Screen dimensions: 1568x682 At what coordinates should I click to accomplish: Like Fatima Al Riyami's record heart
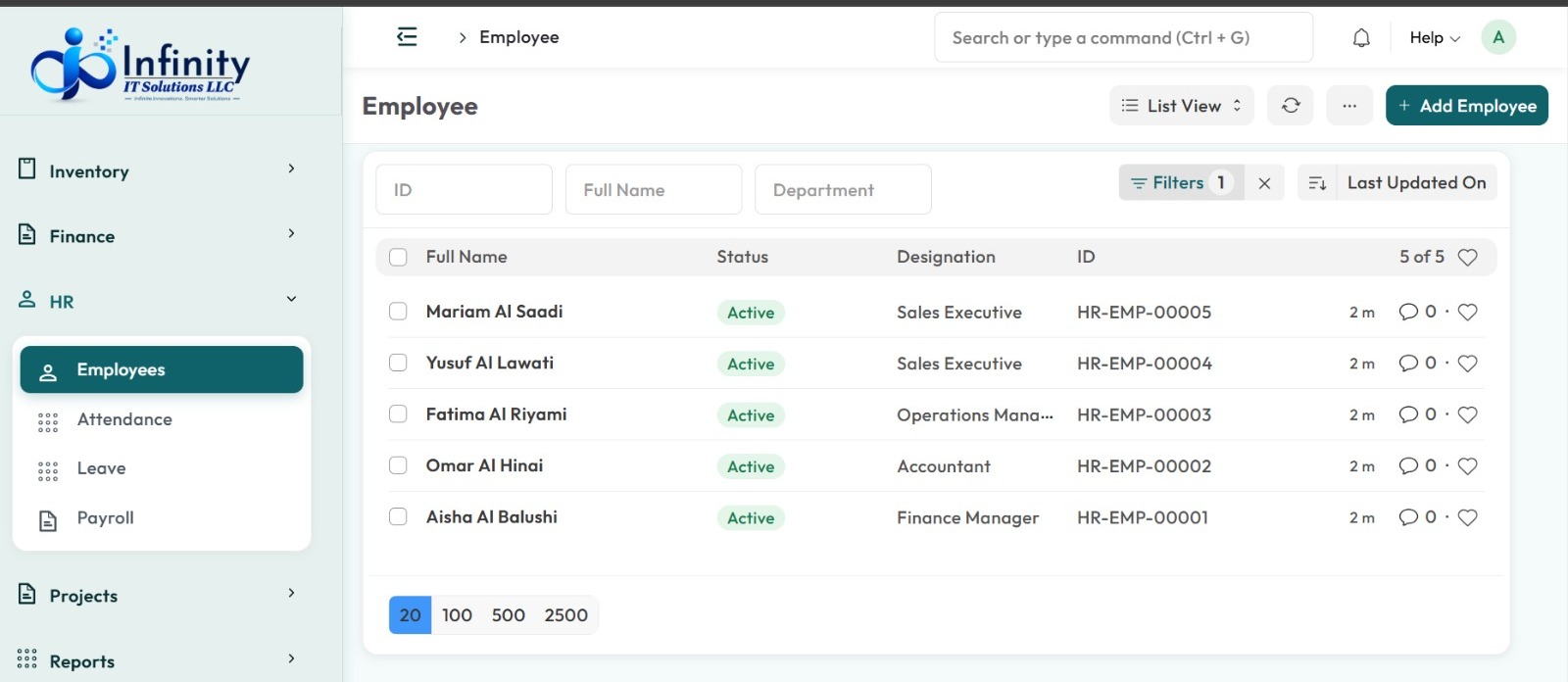pos(1467,414)
